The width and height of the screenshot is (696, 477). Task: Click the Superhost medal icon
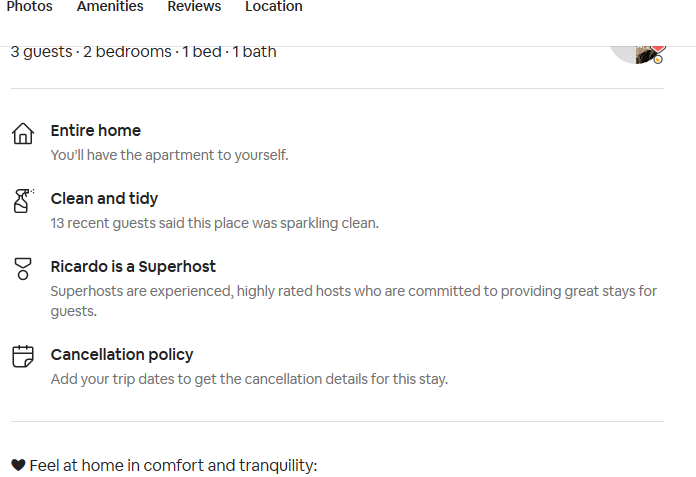pyautogui.click(x=23, y=269)
